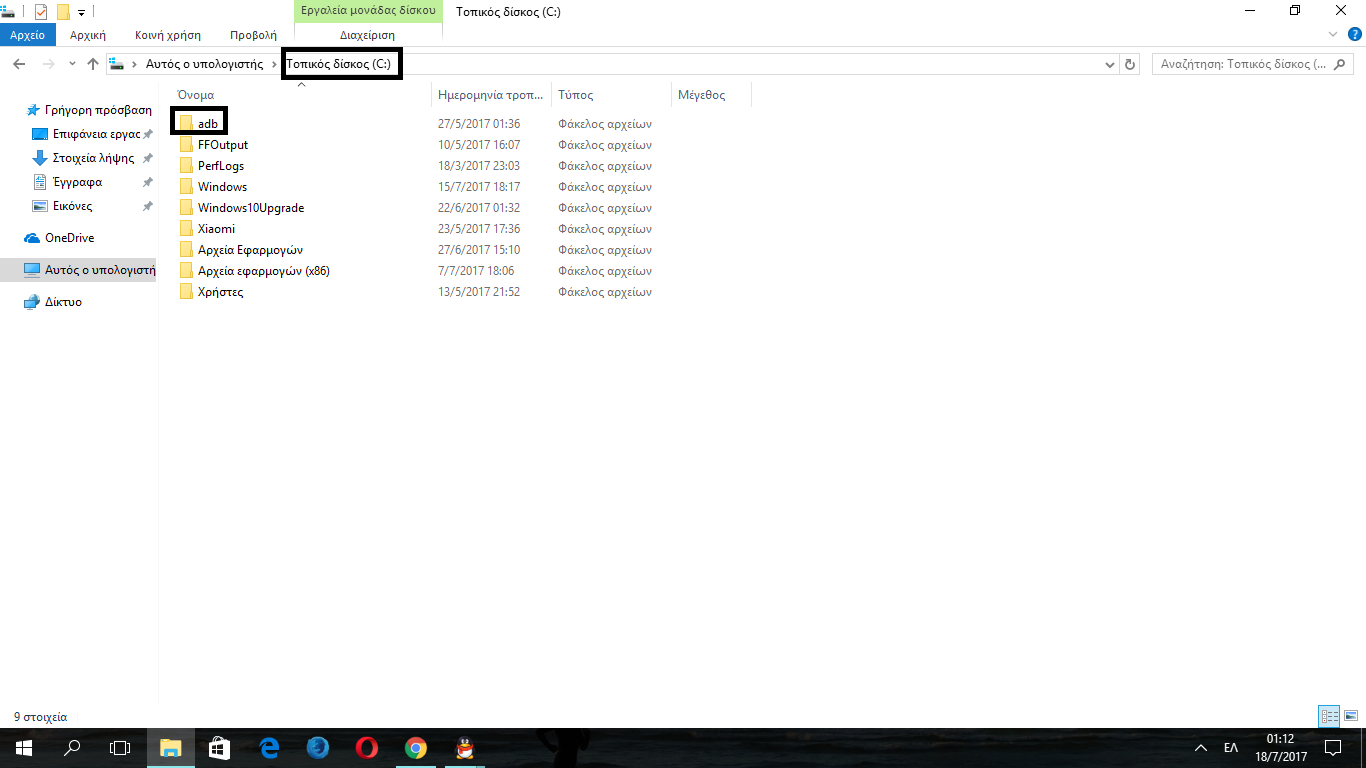Image resolution: width=1366 pixels, height=768 pixels.
Task: Launch Opera browser from the taskbar
Action: (x=367, y=748)
